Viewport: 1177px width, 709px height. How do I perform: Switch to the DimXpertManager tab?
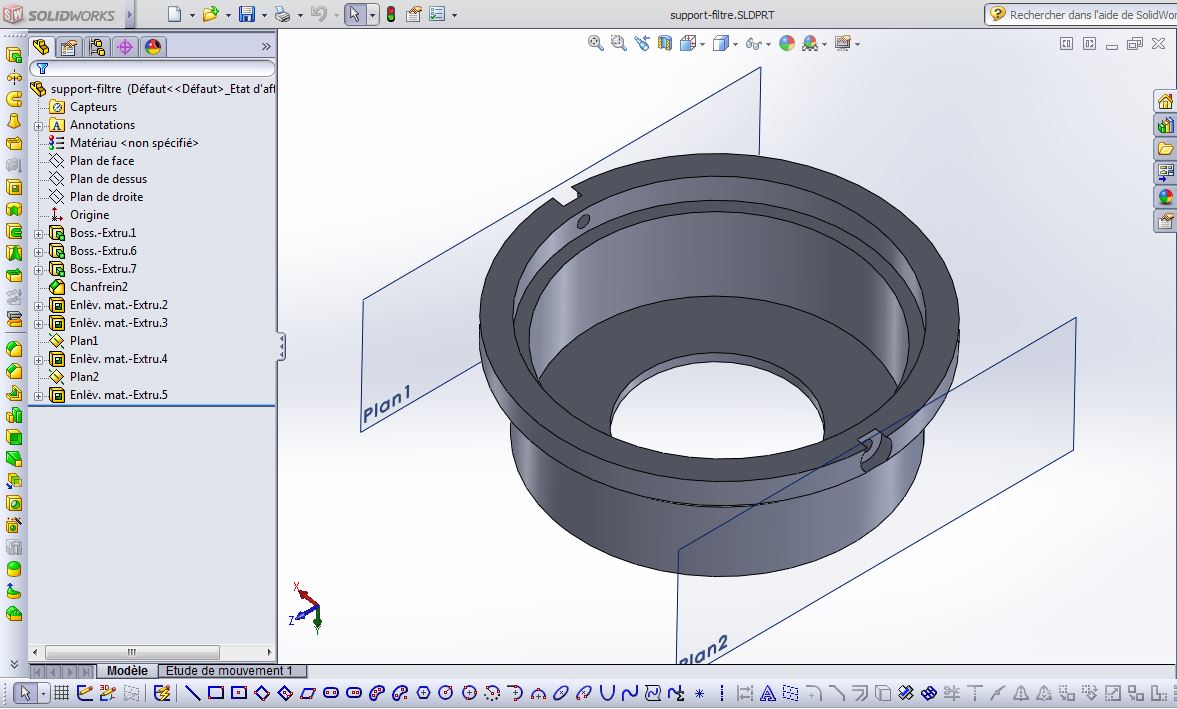(x=125, y=47)
